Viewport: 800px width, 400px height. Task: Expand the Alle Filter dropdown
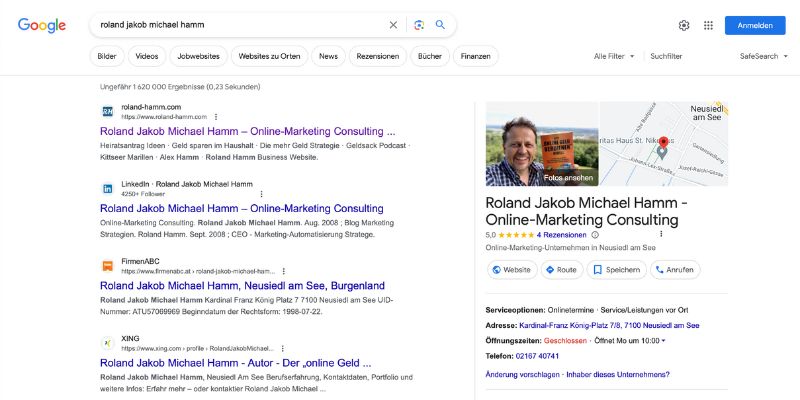click(x=614, y=56)
